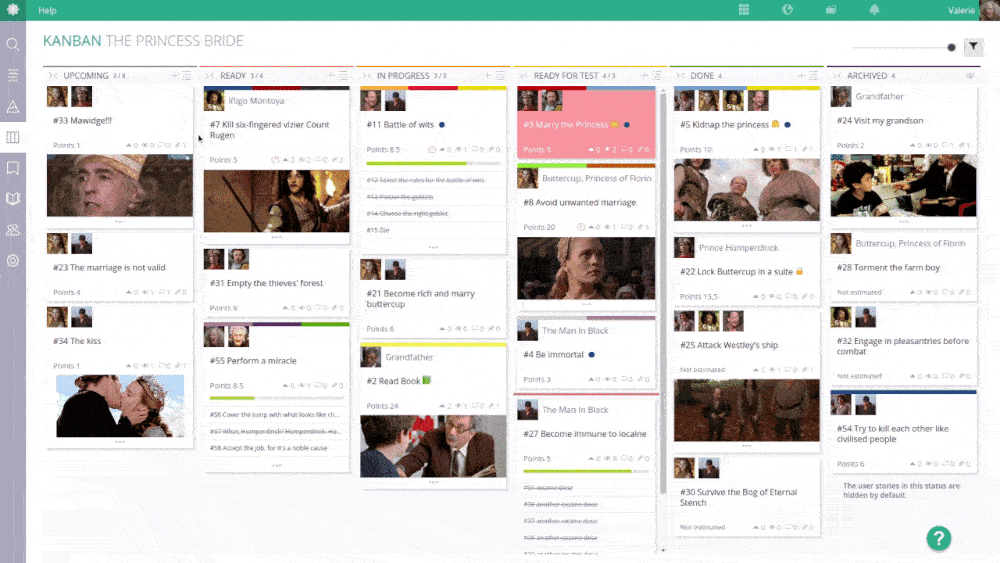The image size is (1000, 563).
Task: Select the Kanban board icon in the sidebar
Action: (x=13, y=137)
